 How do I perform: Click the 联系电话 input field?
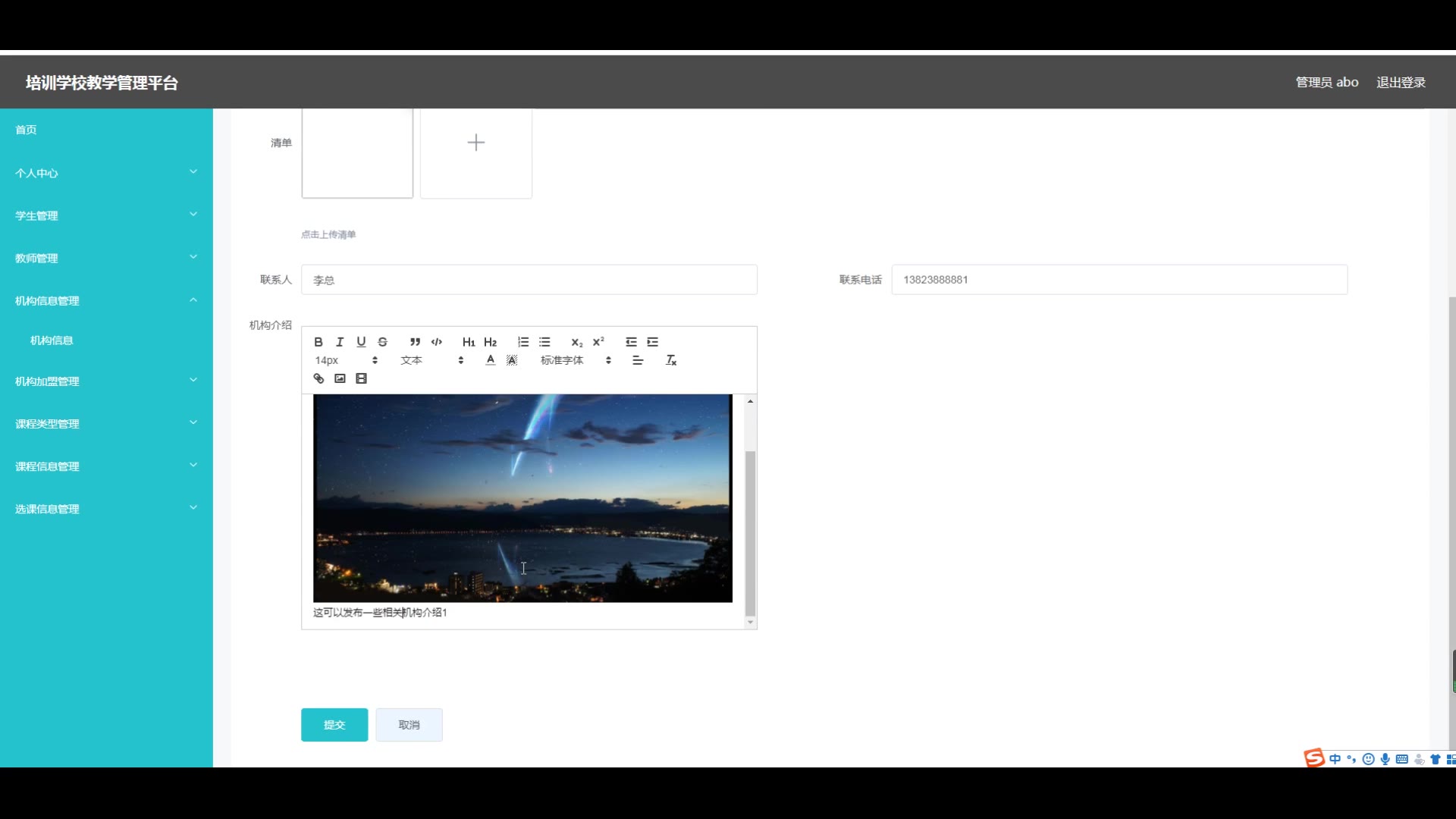pos(1119,280)
